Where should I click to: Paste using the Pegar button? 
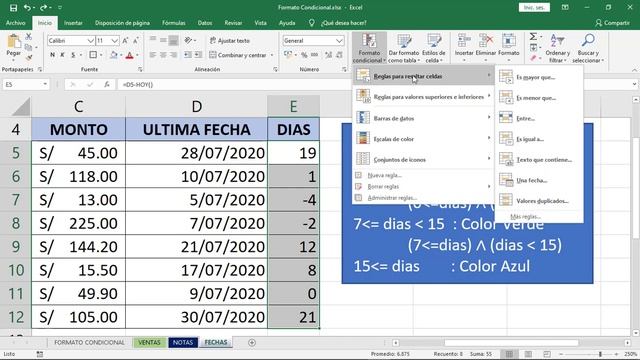click(x=13, y=46)
